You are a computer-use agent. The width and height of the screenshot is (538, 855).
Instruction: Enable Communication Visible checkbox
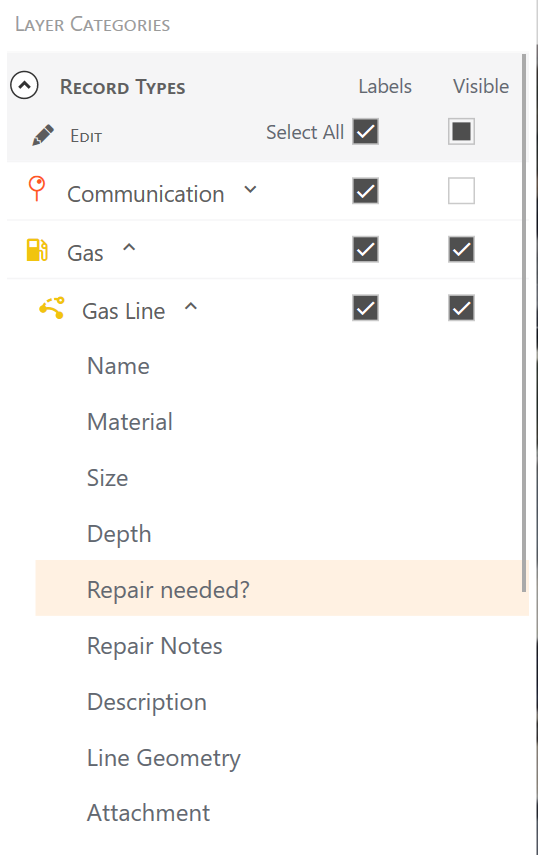click(x=461, y=191)
